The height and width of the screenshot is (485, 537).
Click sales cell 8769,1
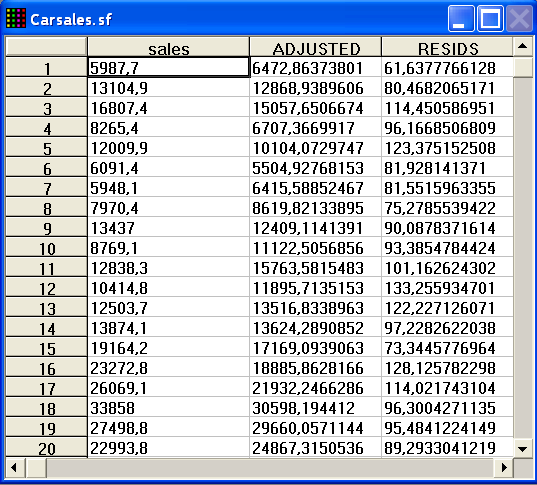point(168,247)
